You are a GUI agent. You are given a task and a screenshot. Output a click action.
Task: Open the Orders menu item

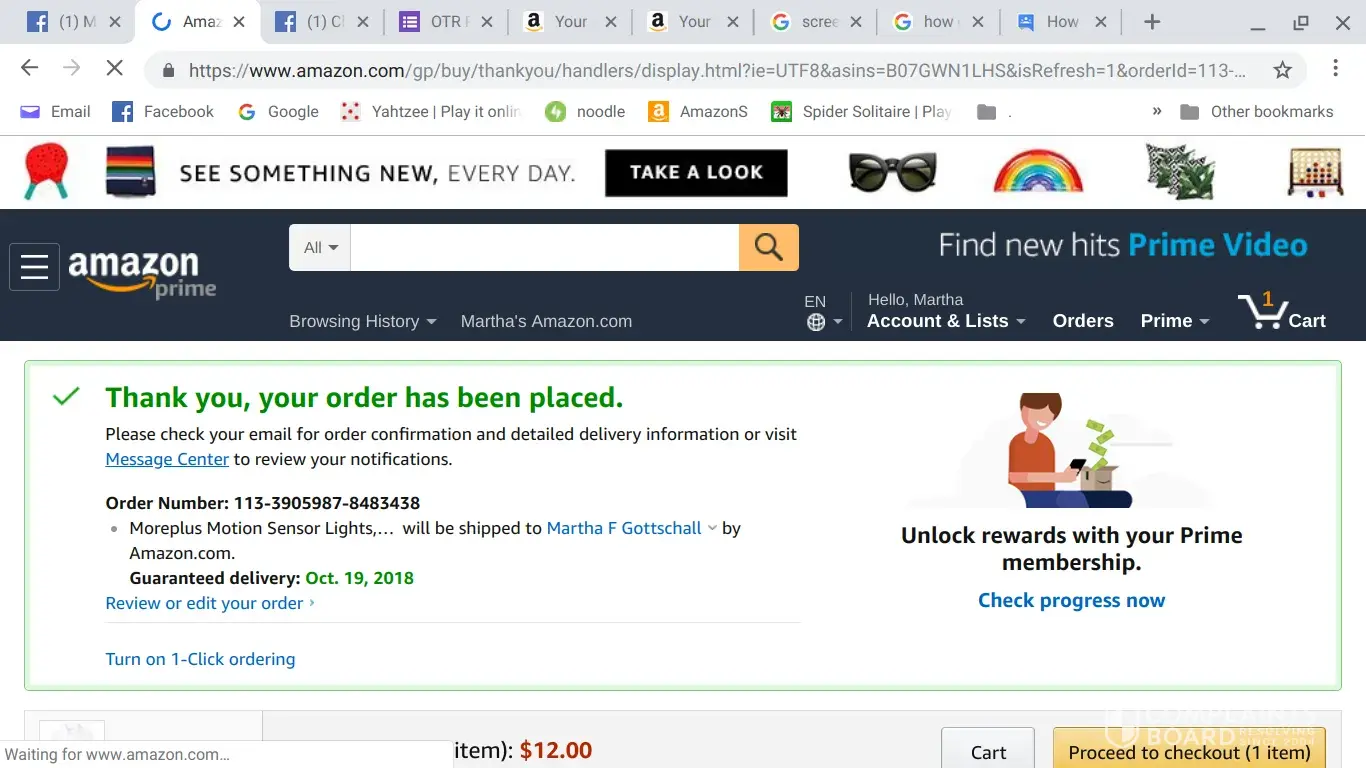[x=1082, y=321]
